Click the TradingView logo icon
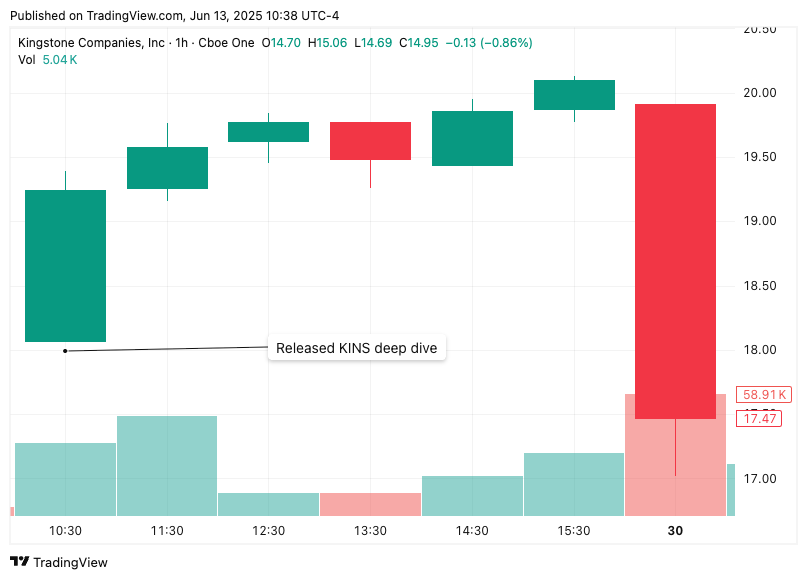 coord(19,561)
